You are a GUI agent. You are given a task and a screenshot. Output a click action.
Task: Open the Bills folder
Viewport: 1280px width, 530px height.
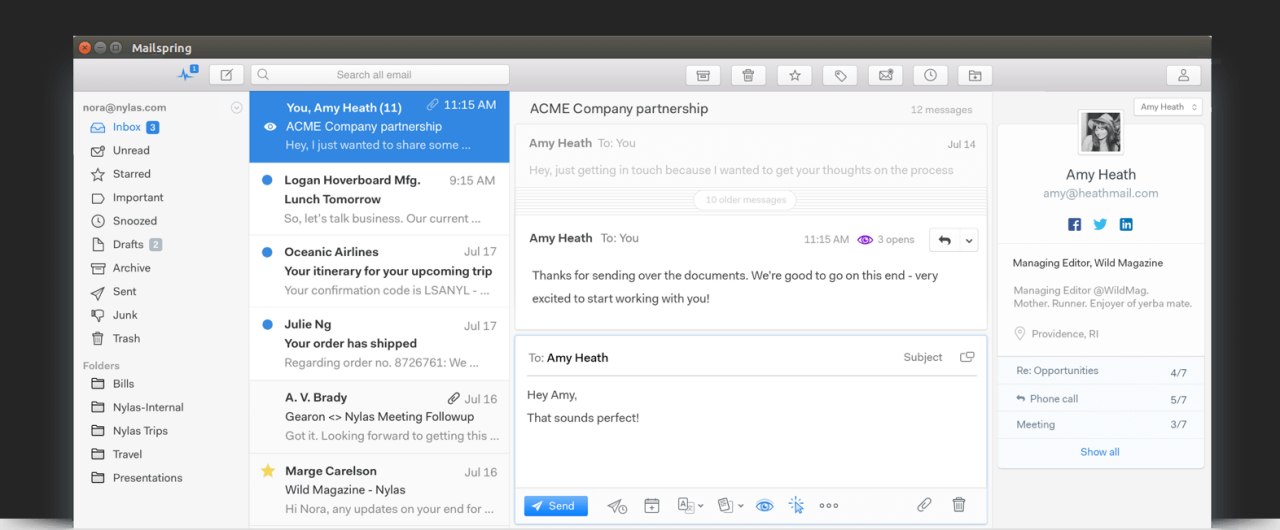point(123,384)
